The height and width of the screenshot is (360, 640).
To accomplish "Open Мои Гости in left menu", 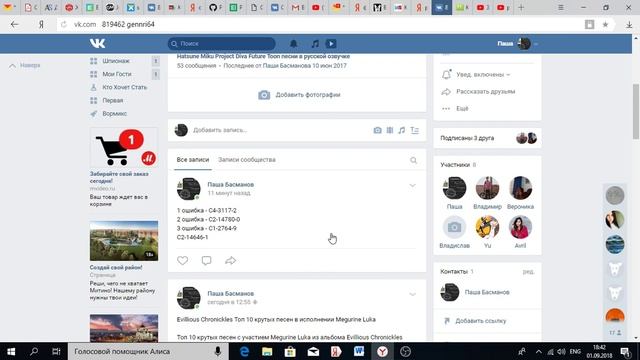I will coord(117,74).
